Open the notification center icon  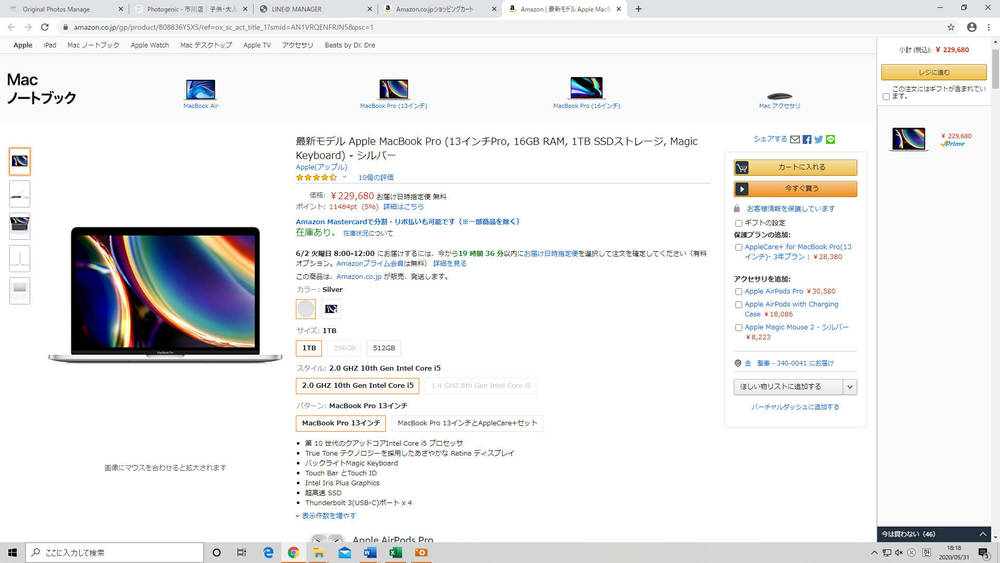(984, 553)
